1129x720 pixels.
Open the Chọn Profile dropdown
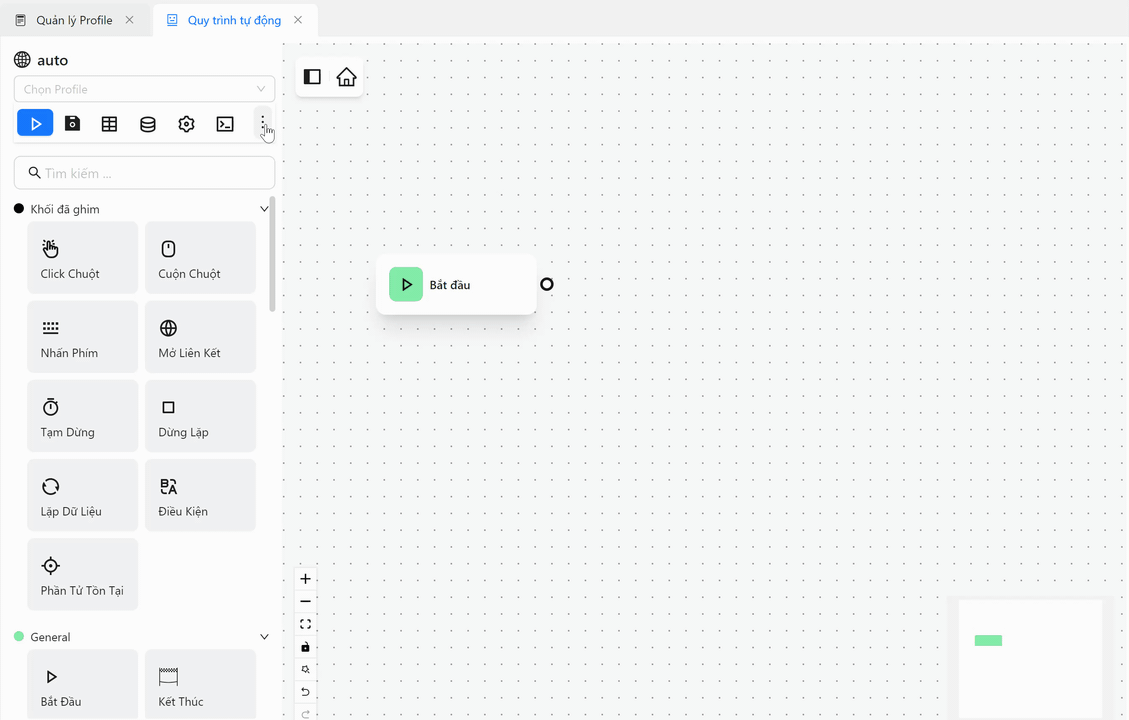point(144,89)
